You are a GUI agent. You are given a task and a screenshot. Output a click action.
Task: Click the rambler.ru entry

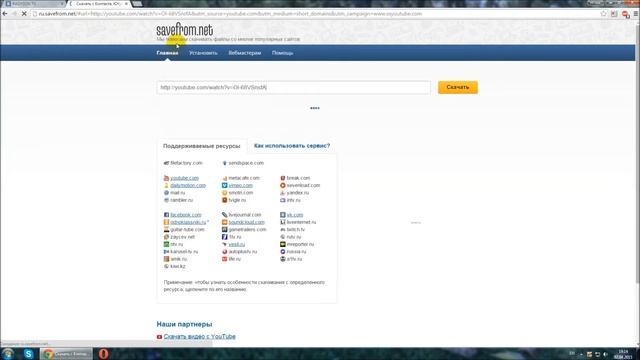point(182,200)
